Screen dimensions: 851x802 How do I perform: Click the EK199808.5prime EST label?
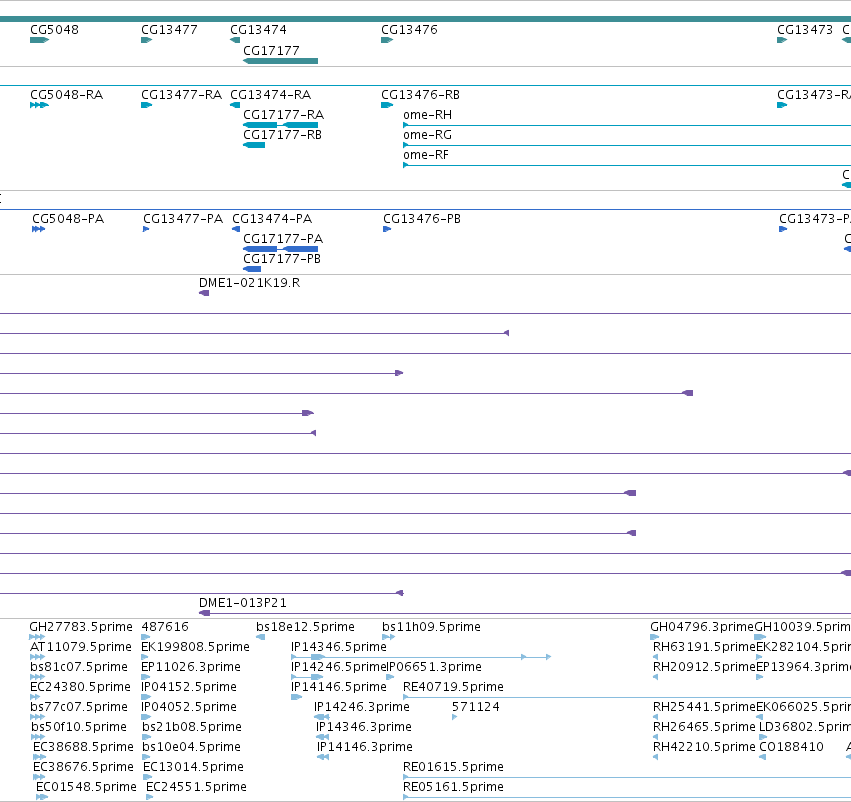pos(195,647)
